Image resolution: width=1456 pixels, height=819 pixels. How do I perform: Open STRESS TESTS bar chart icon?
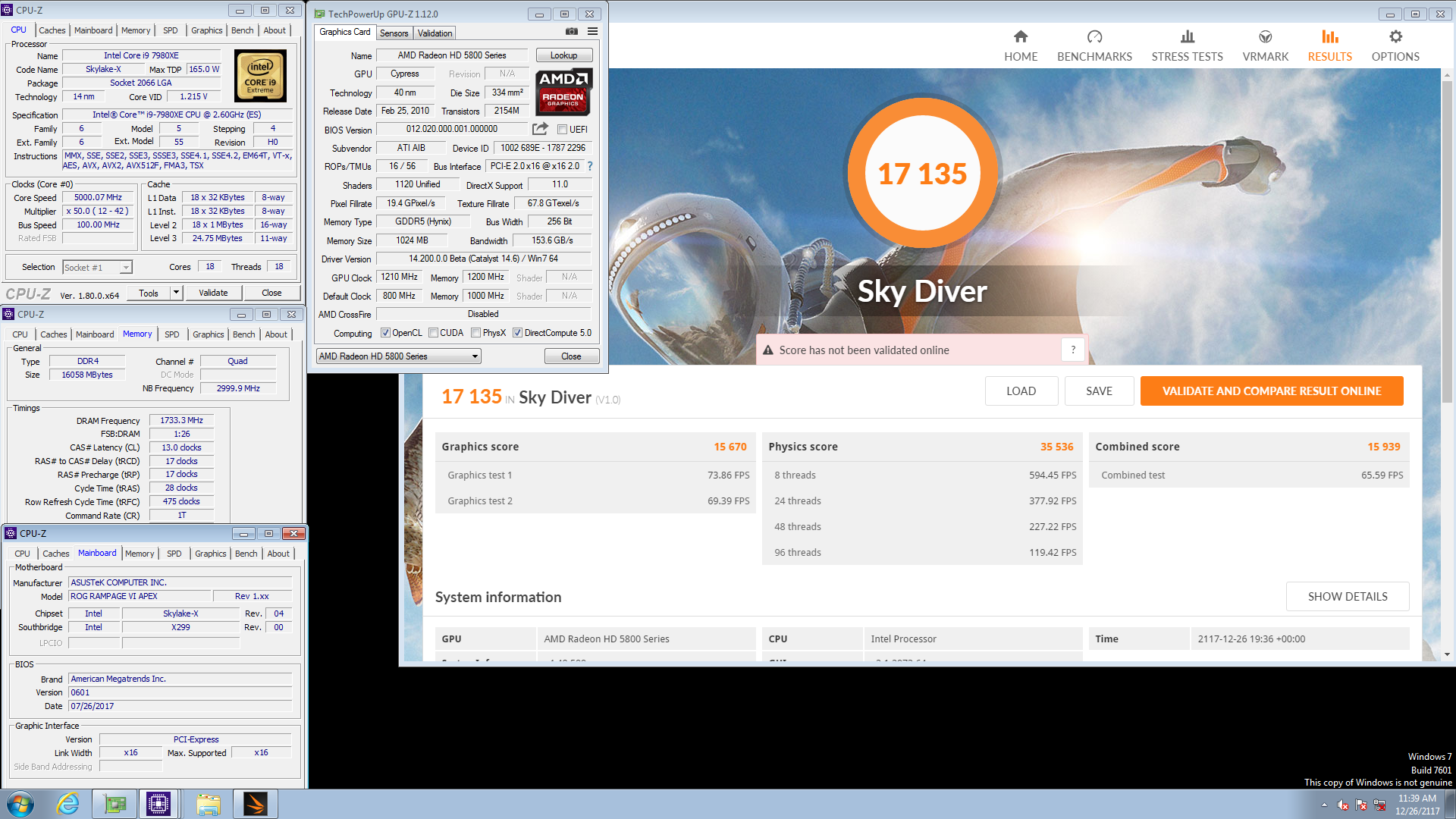coord(1187,36)
